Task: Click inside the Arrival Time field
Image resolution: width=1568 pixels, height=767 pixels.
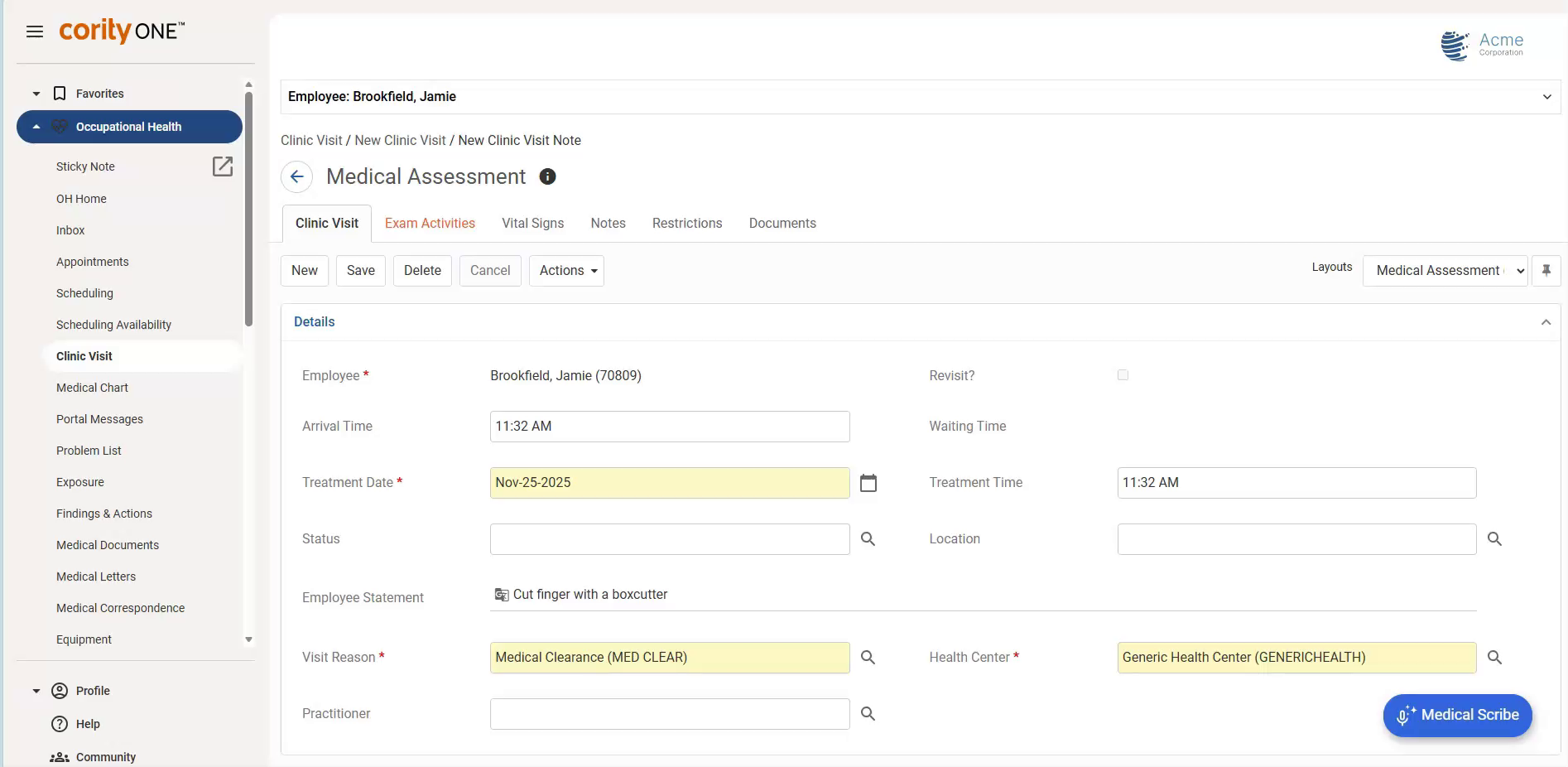Action: coord(669,427)
